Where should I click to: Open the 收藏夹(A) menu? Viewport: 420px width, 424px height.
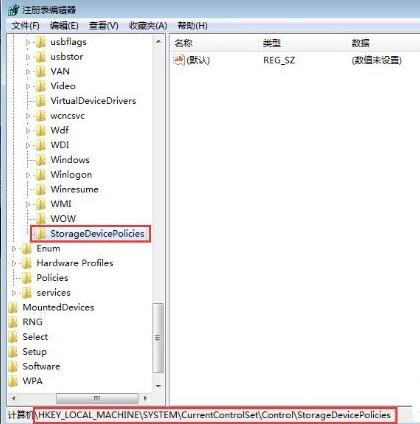coord(148,26)
